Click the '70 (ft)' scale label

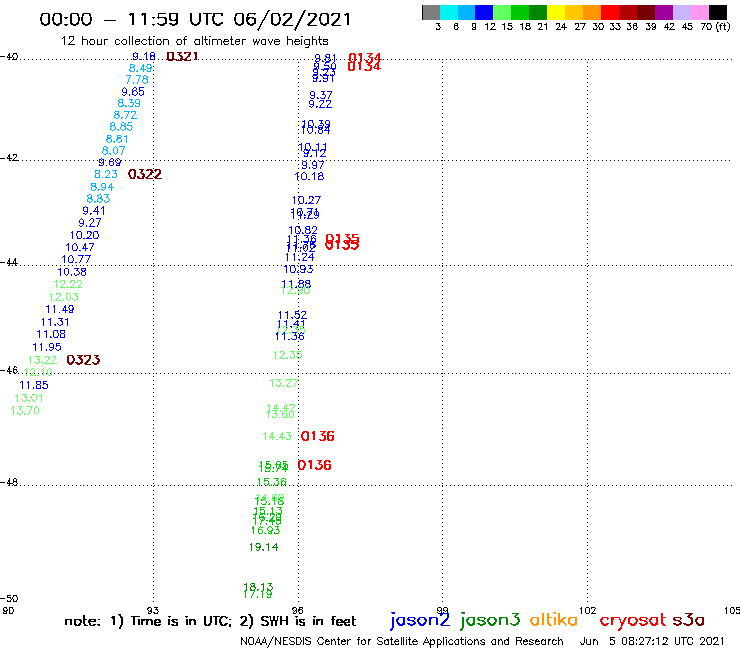click(715, 27)
